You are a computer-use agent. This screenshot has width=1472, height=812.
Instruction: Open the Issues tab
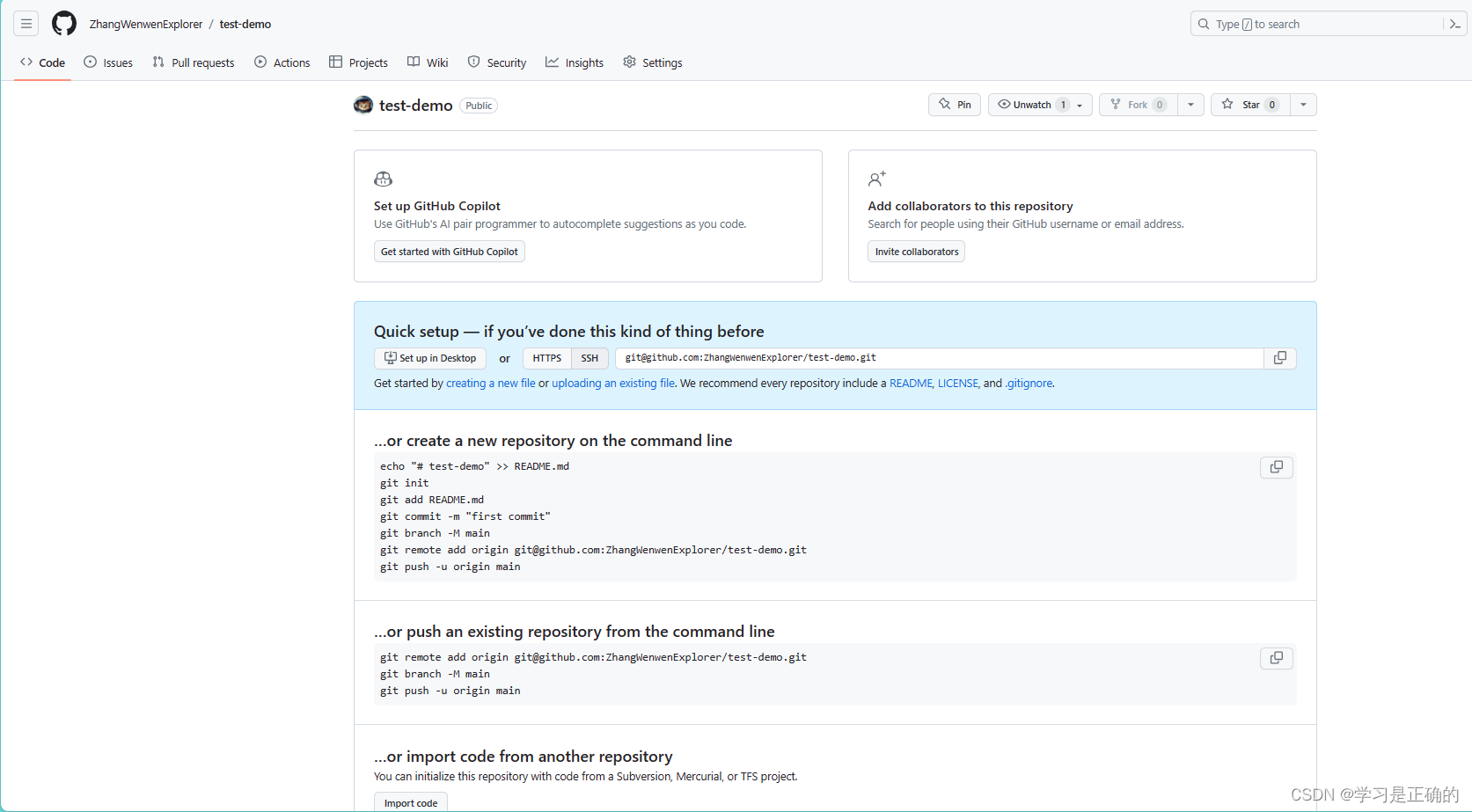click(108, 62)
